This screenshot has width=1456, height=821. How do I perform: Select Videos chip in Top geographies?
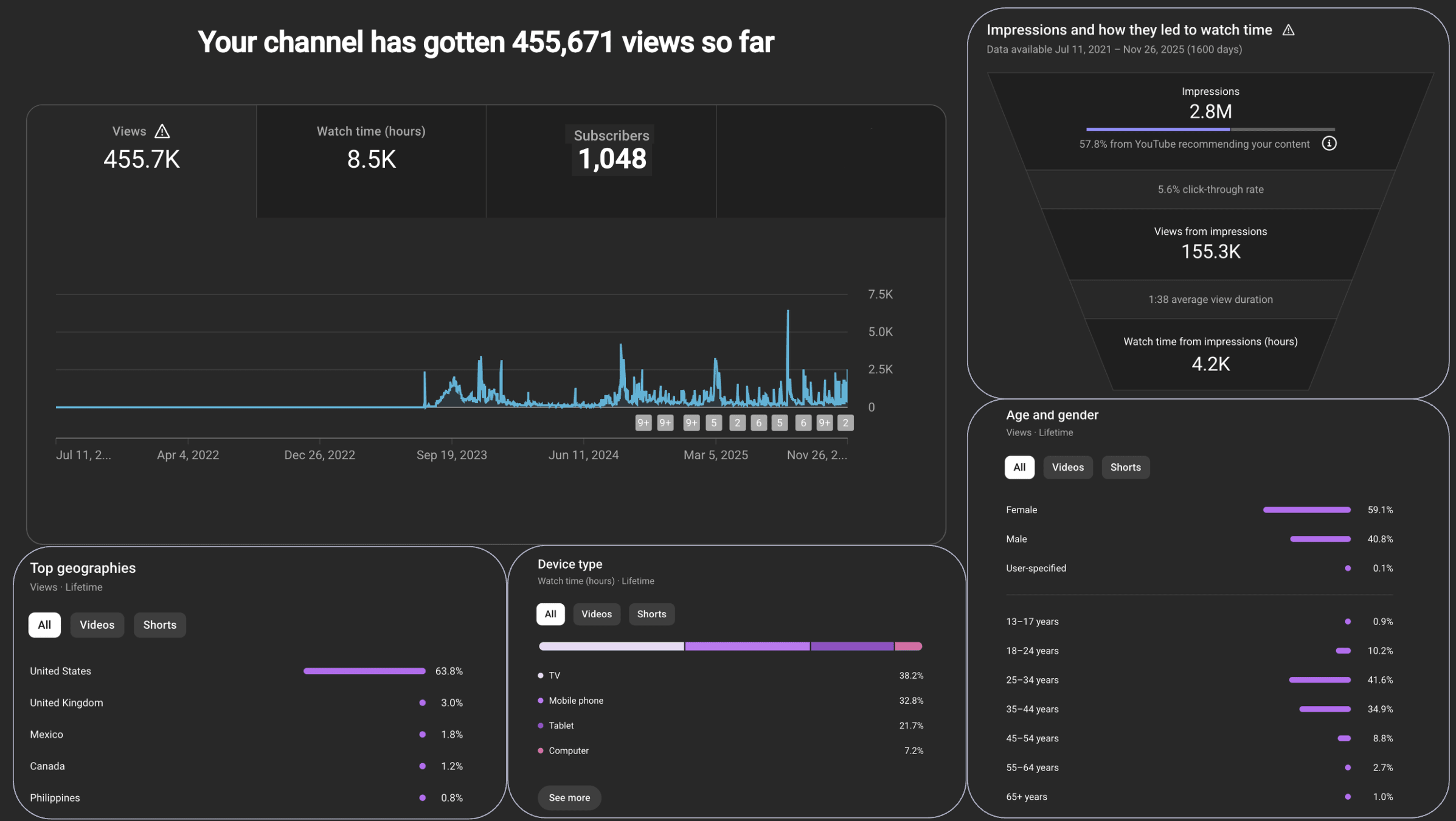[97, 625]
